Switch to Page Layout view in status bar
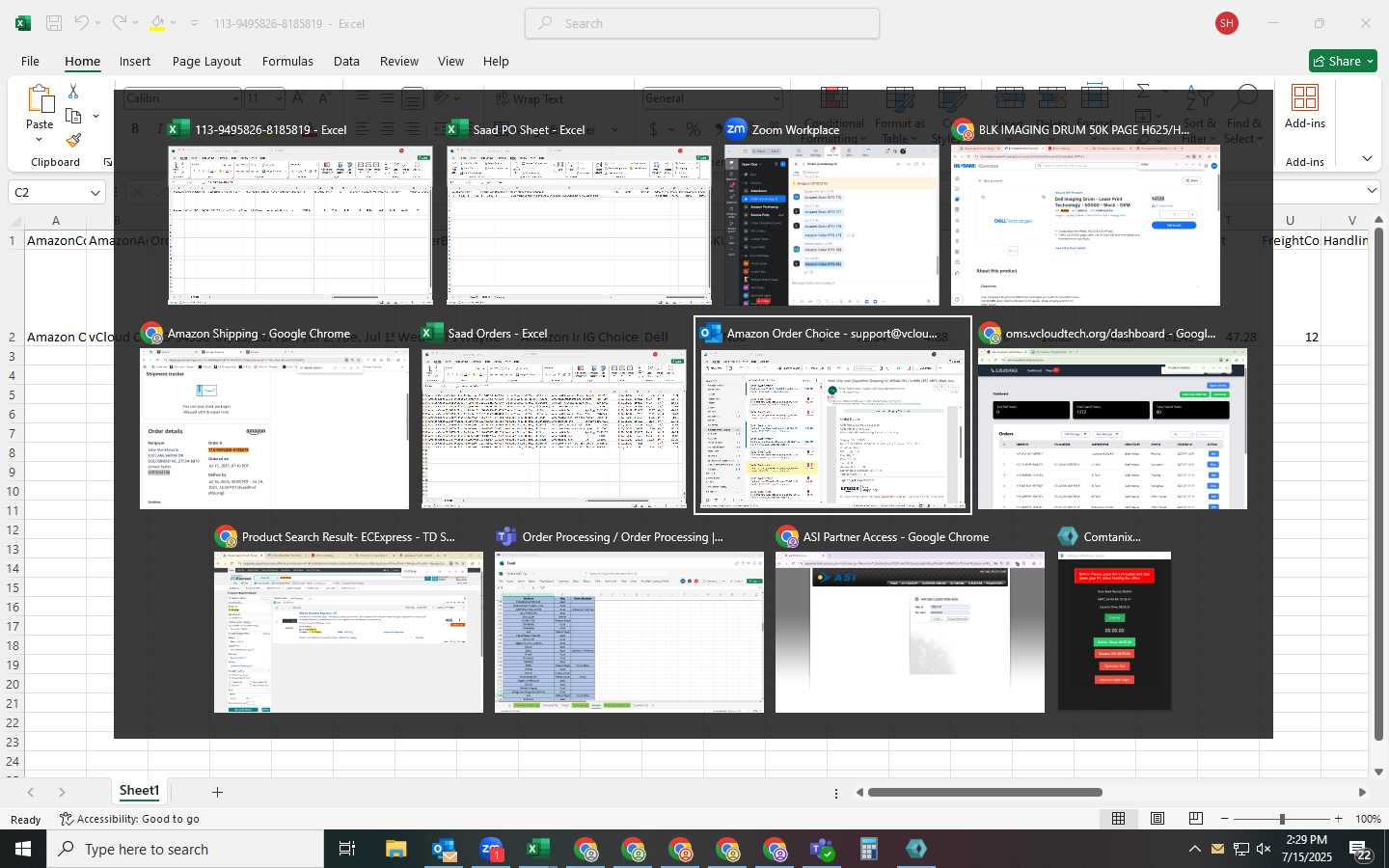This screenshot has height=868, width=1389. click(1157, 819)
